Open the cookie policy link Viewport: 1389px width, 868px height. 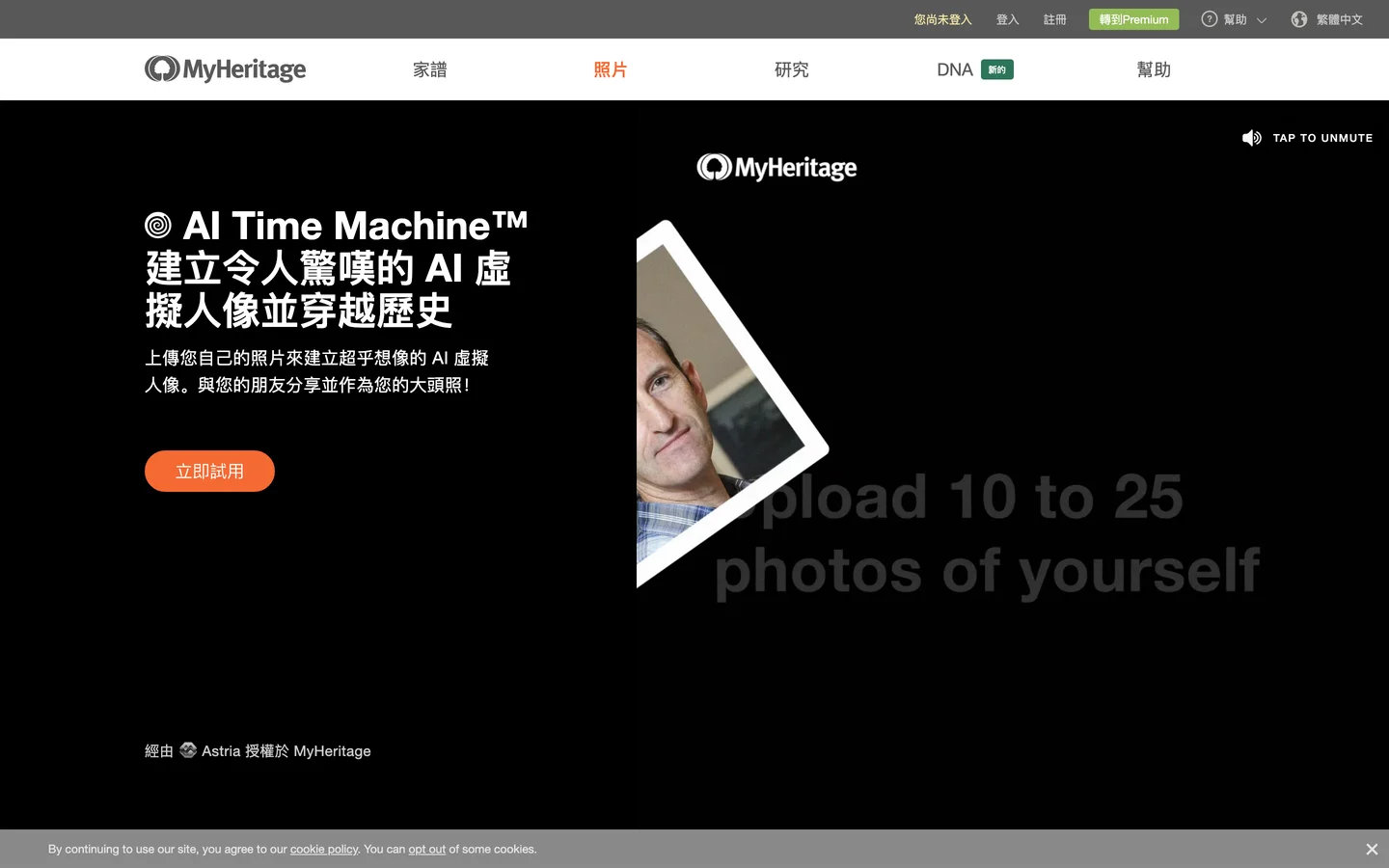click(324, 850)
